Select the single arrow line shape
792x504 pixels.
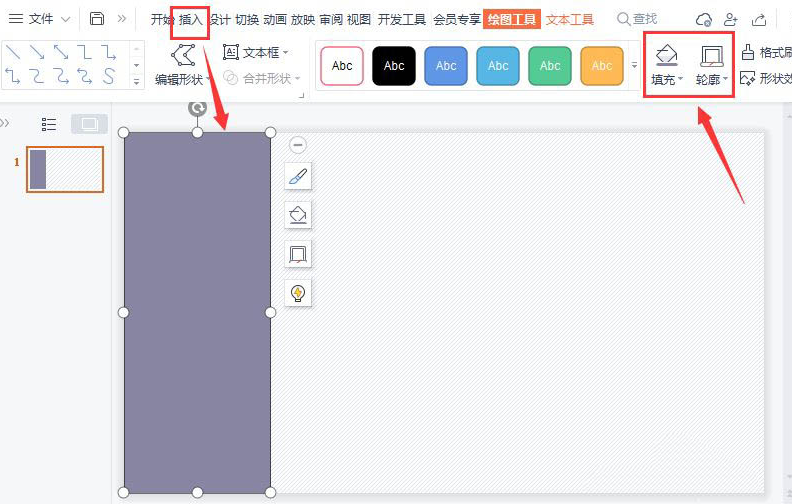coord(37,52)
